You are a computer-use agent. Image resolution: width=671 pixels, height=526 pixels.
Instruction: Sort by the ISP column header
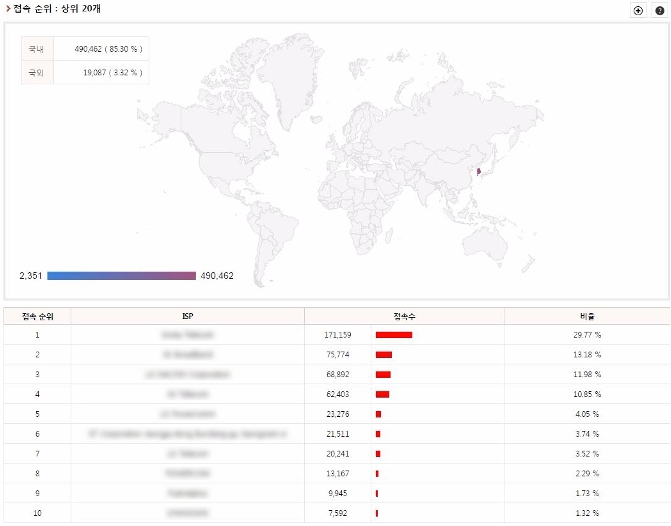tap(187, 316)
